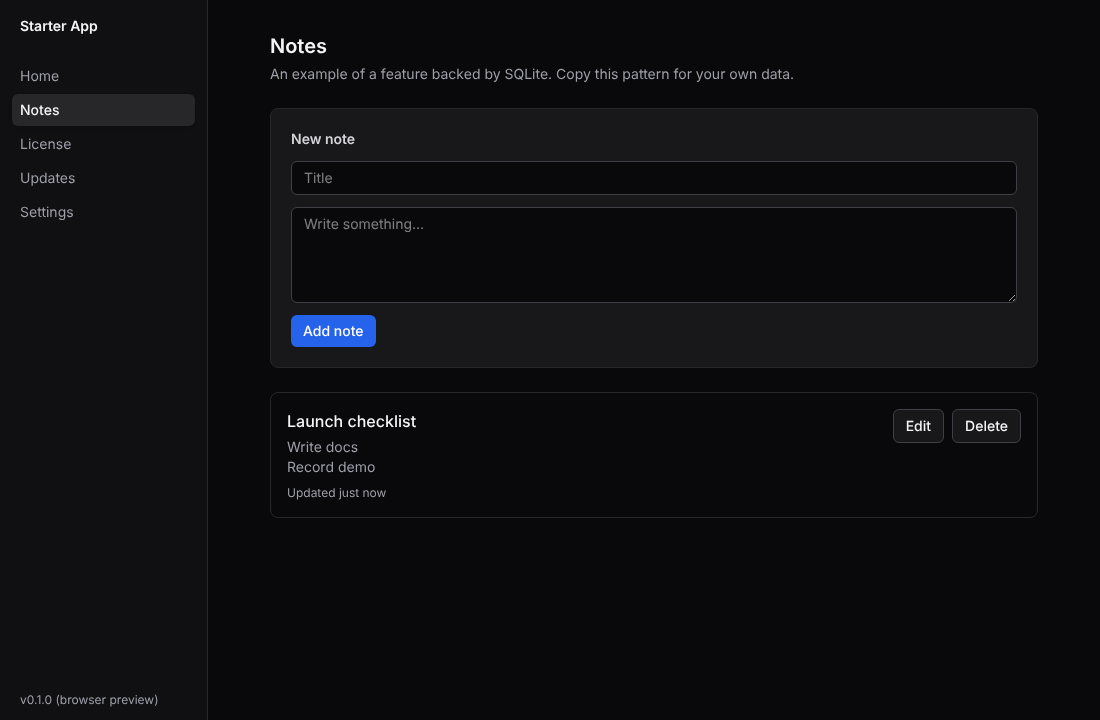This screenshot has height=720, width=1100.
Task: Click the Write something text area
Action: pos(653,255)
